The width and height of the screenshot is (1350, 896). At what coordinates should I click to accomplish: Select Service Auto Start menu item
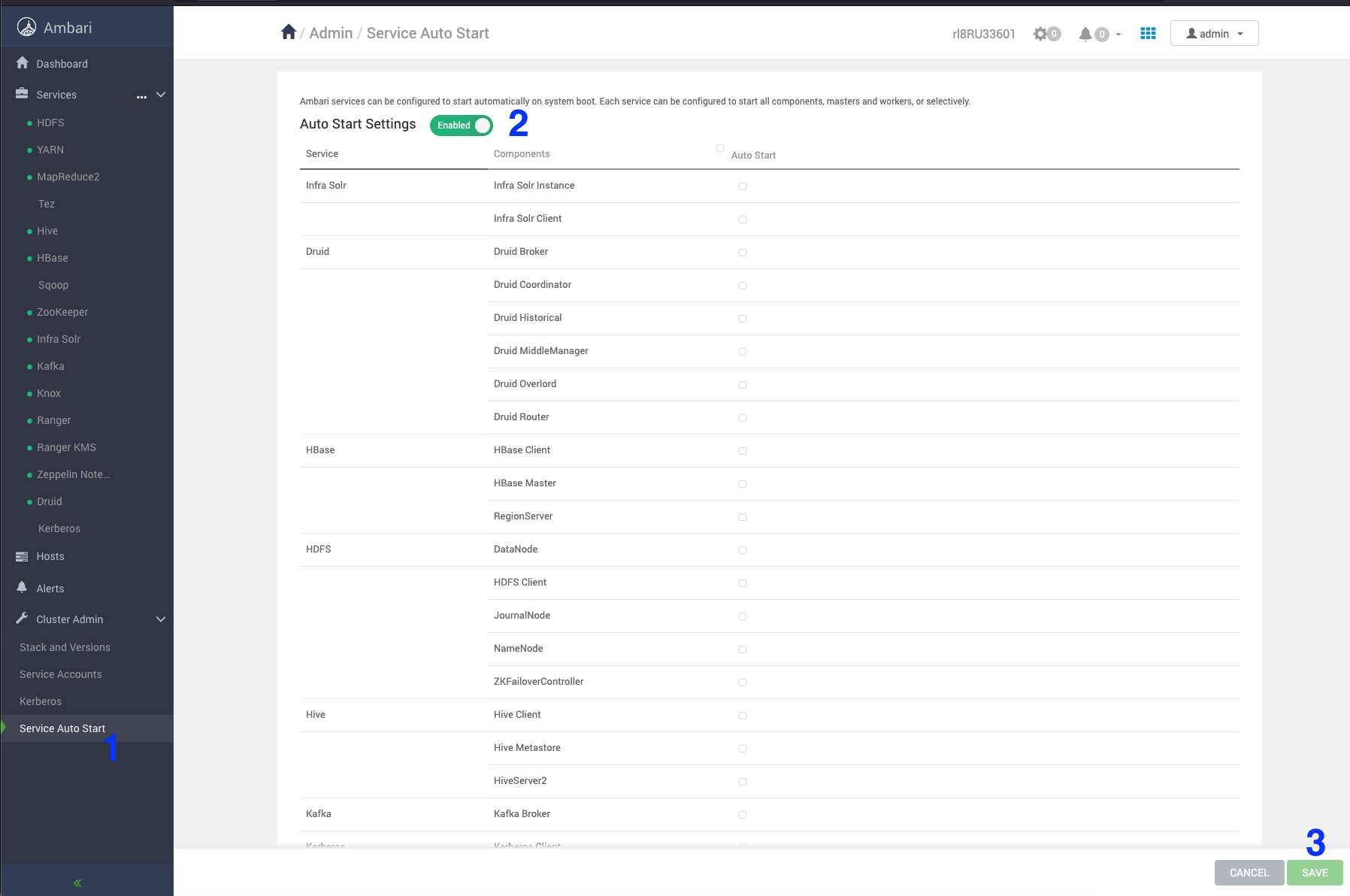pos(62,728)
